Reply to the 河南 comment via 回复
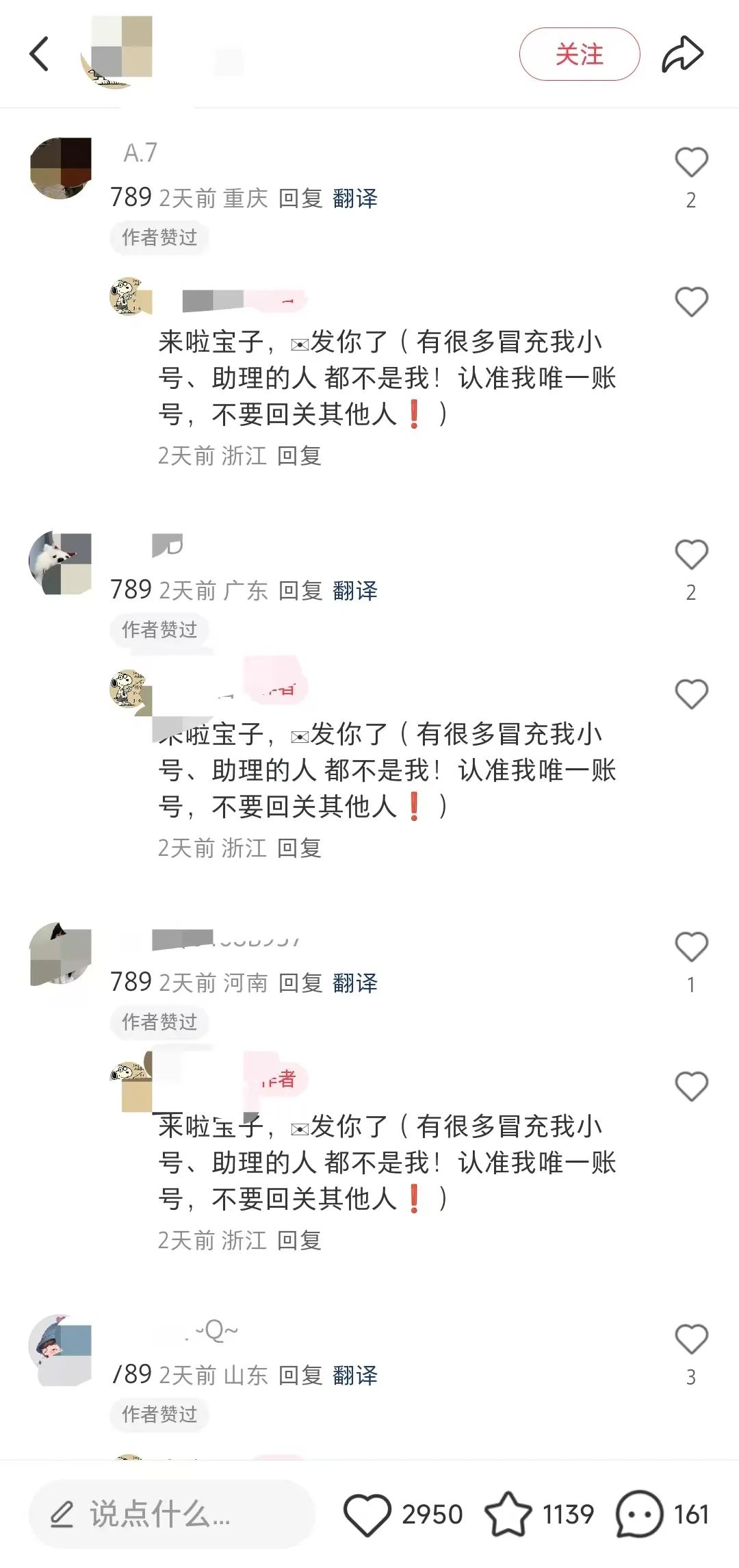739x1568 pixels. pos(300,983)
